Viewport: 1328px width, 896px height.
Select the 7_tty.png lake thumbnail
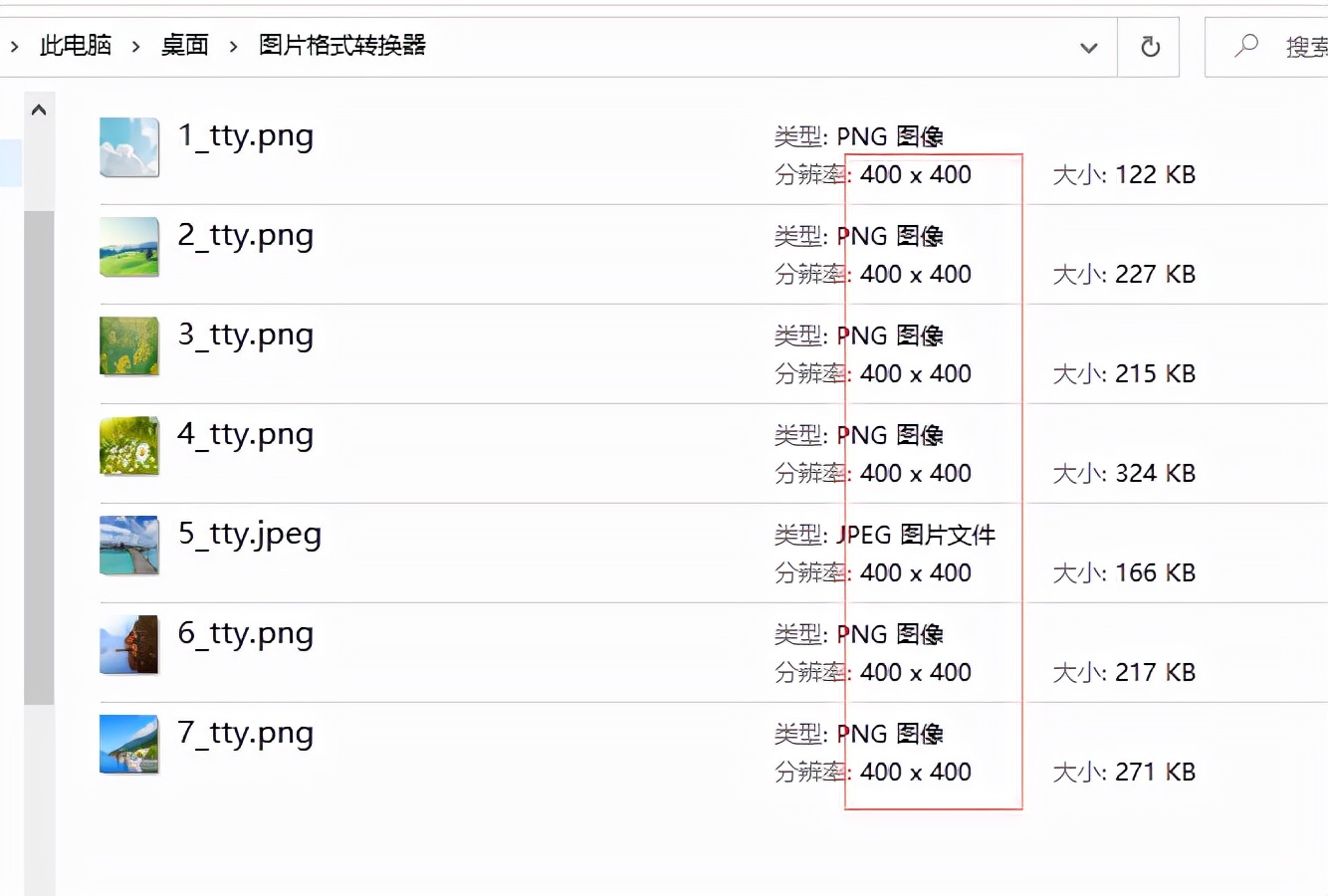(129, 745)
